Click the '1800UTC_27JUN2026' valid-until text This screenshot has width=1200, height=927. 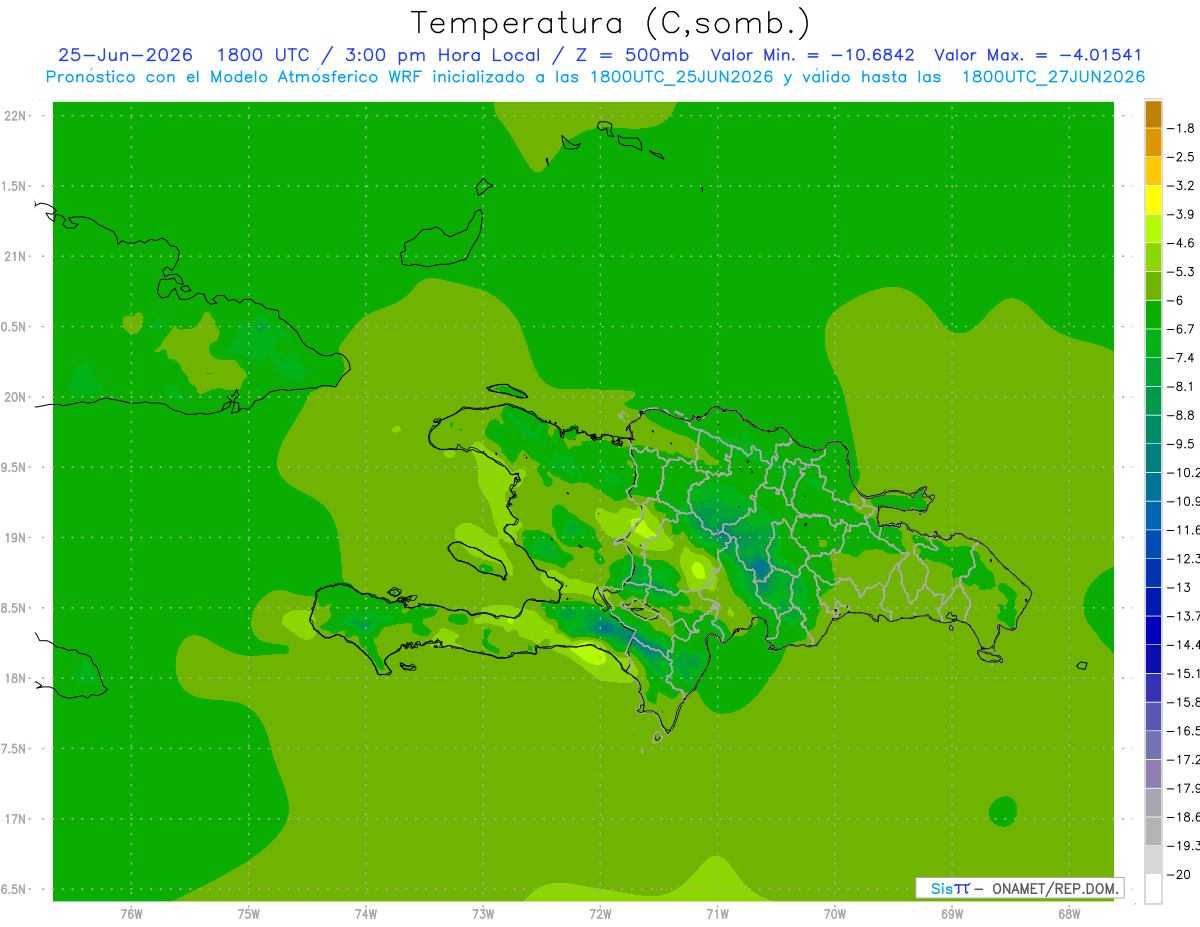click(1053, 78)
